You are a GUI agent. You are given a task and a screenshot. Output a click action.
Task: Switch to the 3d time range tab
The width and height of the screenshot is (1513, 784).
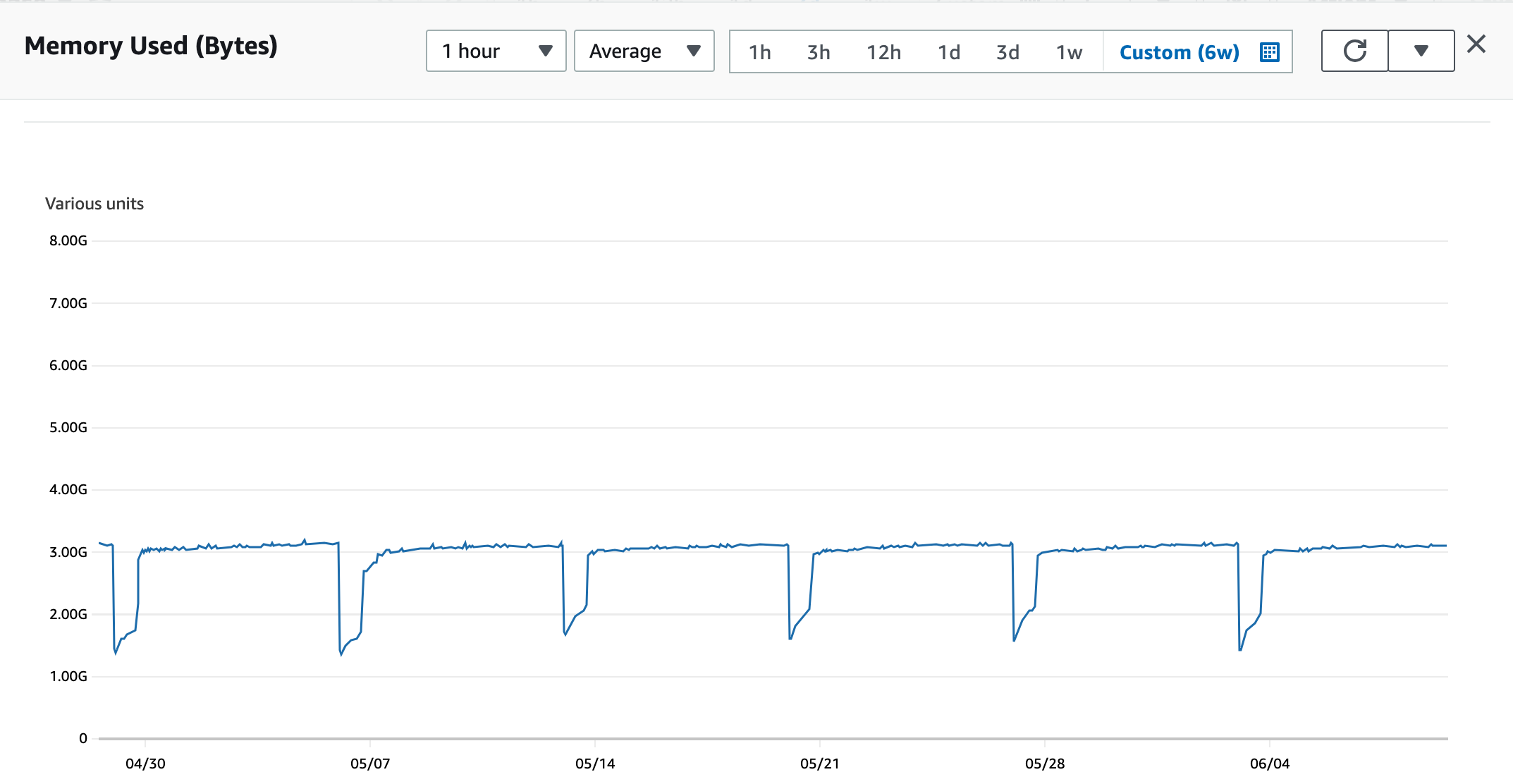(1008, 51)
